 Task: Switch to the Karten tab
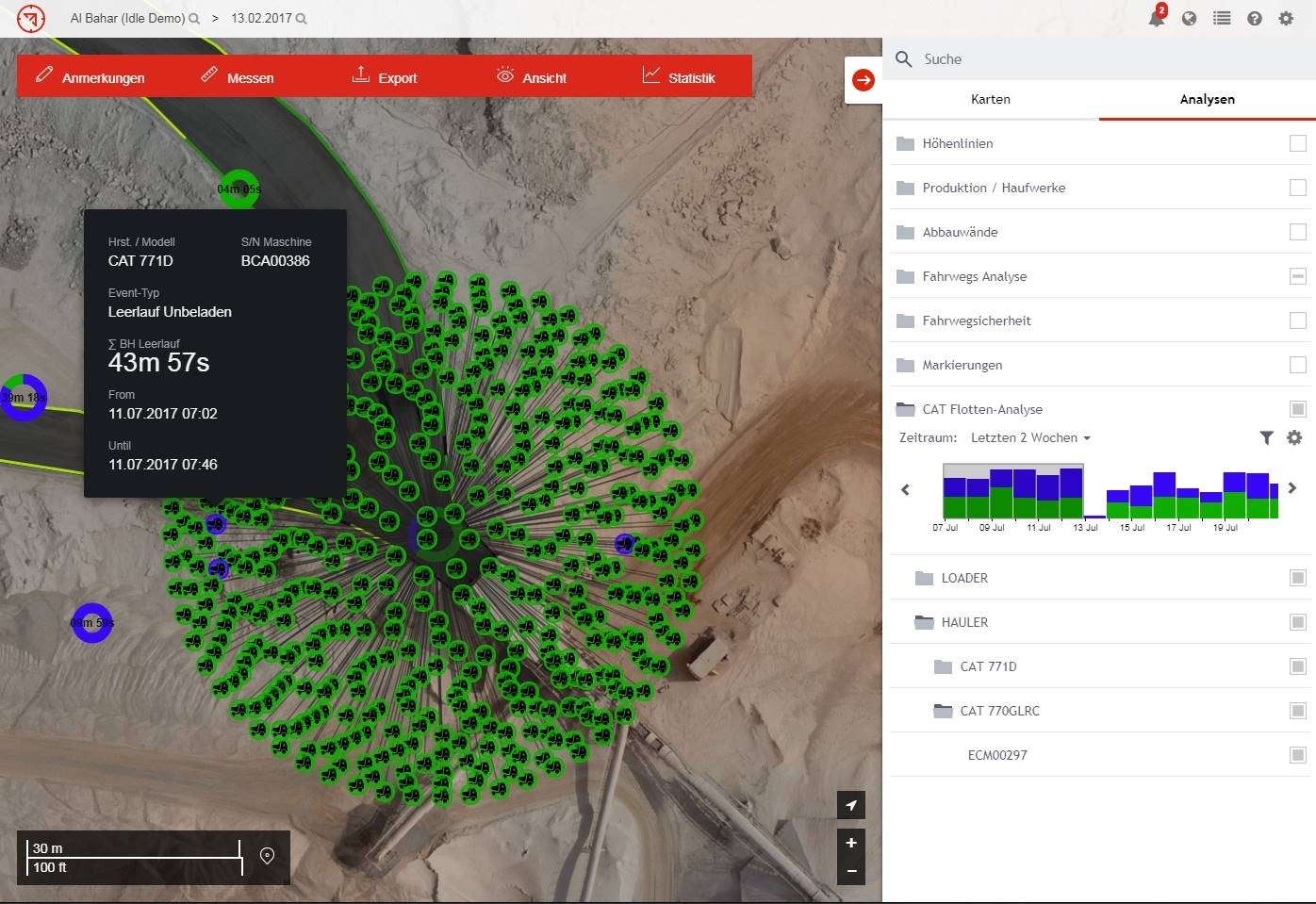coord(990,99)
